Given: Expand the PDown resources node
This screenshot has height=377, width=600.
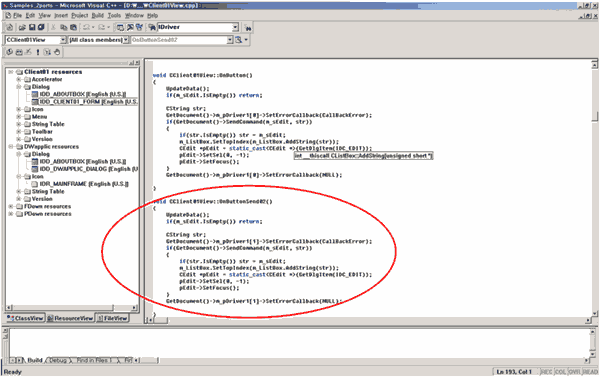Looking at the screenshot, I should (11, 214).
